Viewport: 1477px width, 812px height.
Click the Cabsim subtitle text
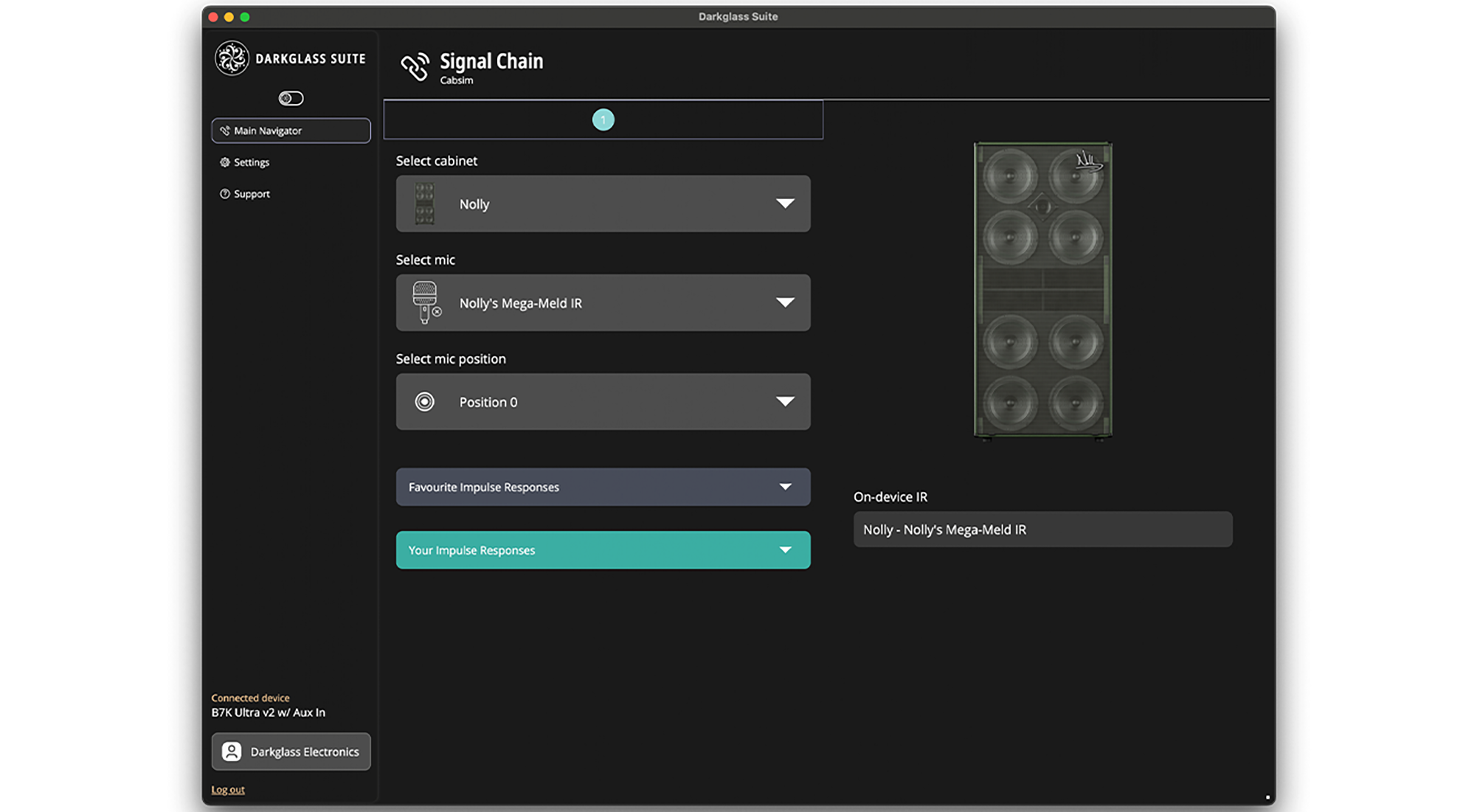point(457,80)
